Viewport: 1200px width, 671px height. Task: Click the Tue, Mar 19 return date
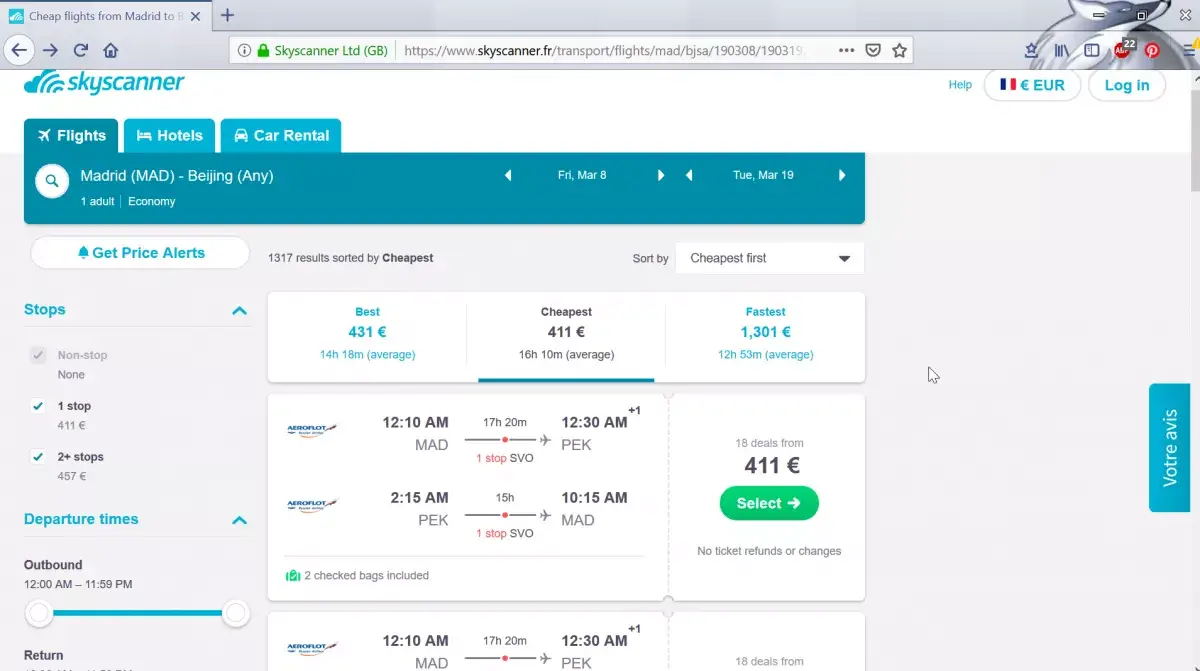click(x=763, y=175)
